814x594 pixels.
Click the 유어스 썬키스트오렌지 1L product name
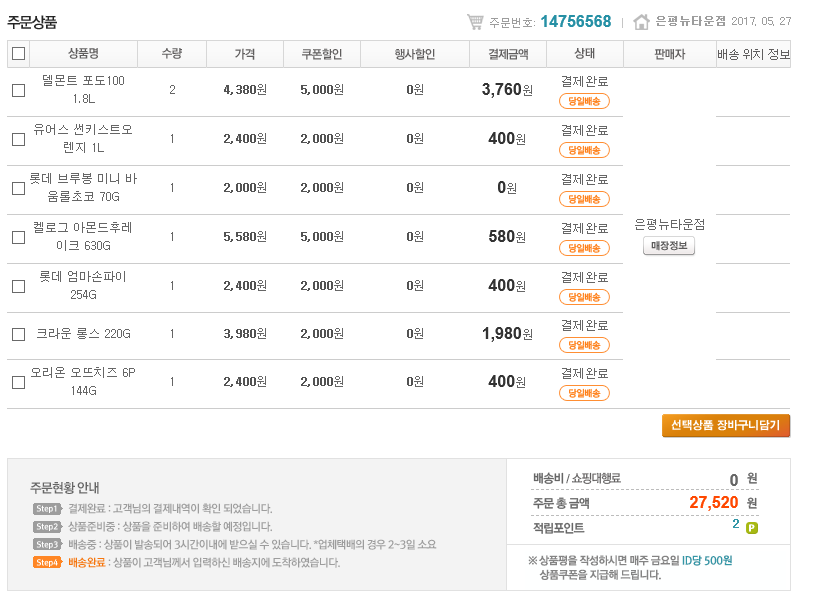pos(83,138)
